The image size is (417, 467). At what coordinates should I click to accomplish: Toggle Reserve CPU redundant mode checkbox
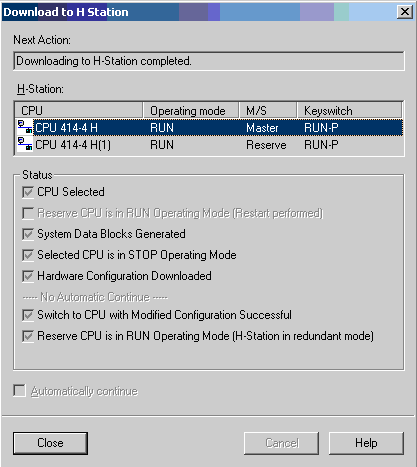pyautogui.click(x=28, y=336)
